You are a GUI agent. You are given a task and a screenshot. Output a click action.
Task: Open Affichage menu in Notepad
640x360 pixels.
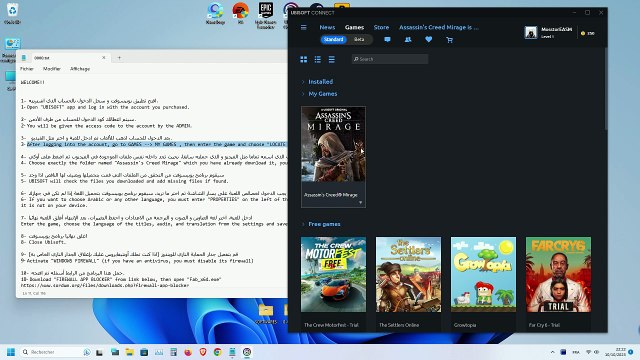[80, 69]
